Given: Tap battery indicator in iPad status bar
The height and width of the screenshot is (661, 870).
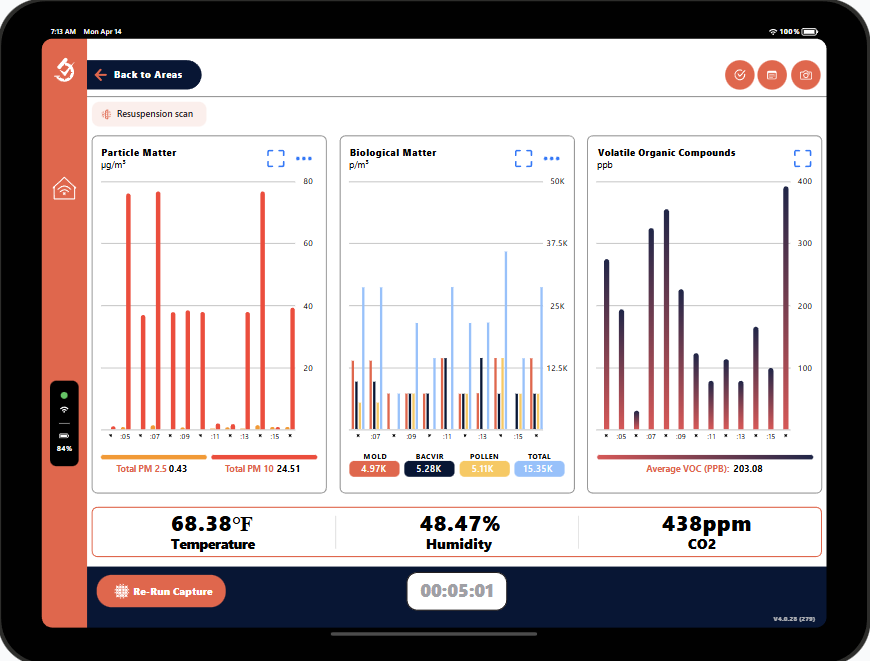Looking at the screenshot, I should pos(810,32).
